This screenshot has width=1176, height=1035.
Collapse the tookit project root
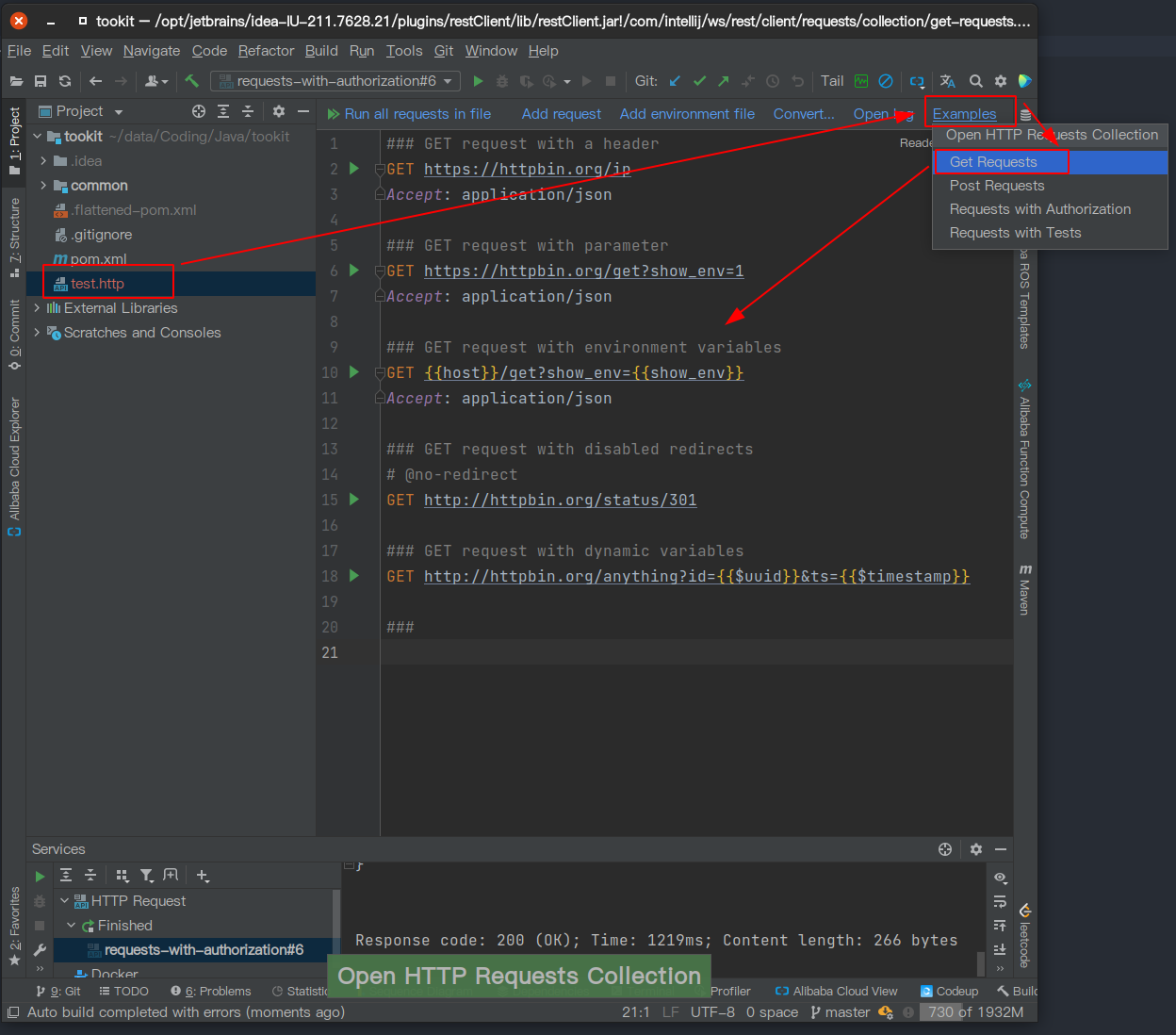[38, 137]
